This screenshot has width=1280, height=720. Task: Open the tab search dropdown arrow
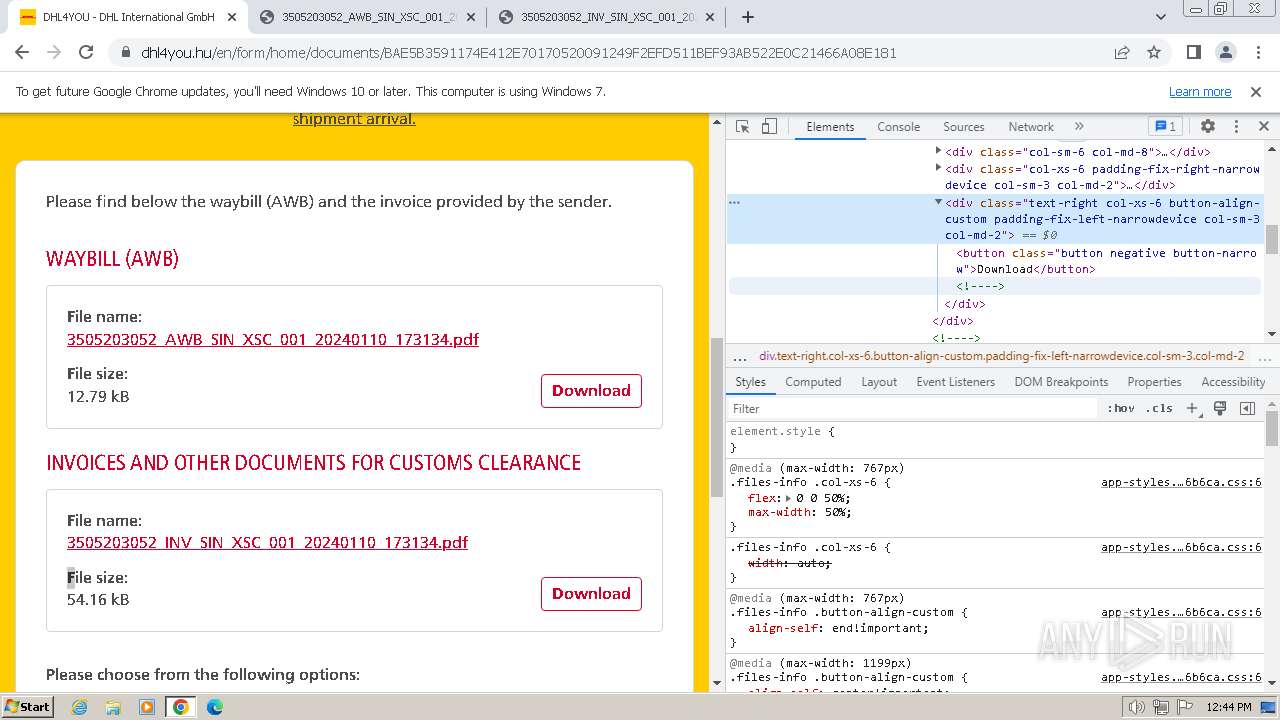tap(1161, 17)
